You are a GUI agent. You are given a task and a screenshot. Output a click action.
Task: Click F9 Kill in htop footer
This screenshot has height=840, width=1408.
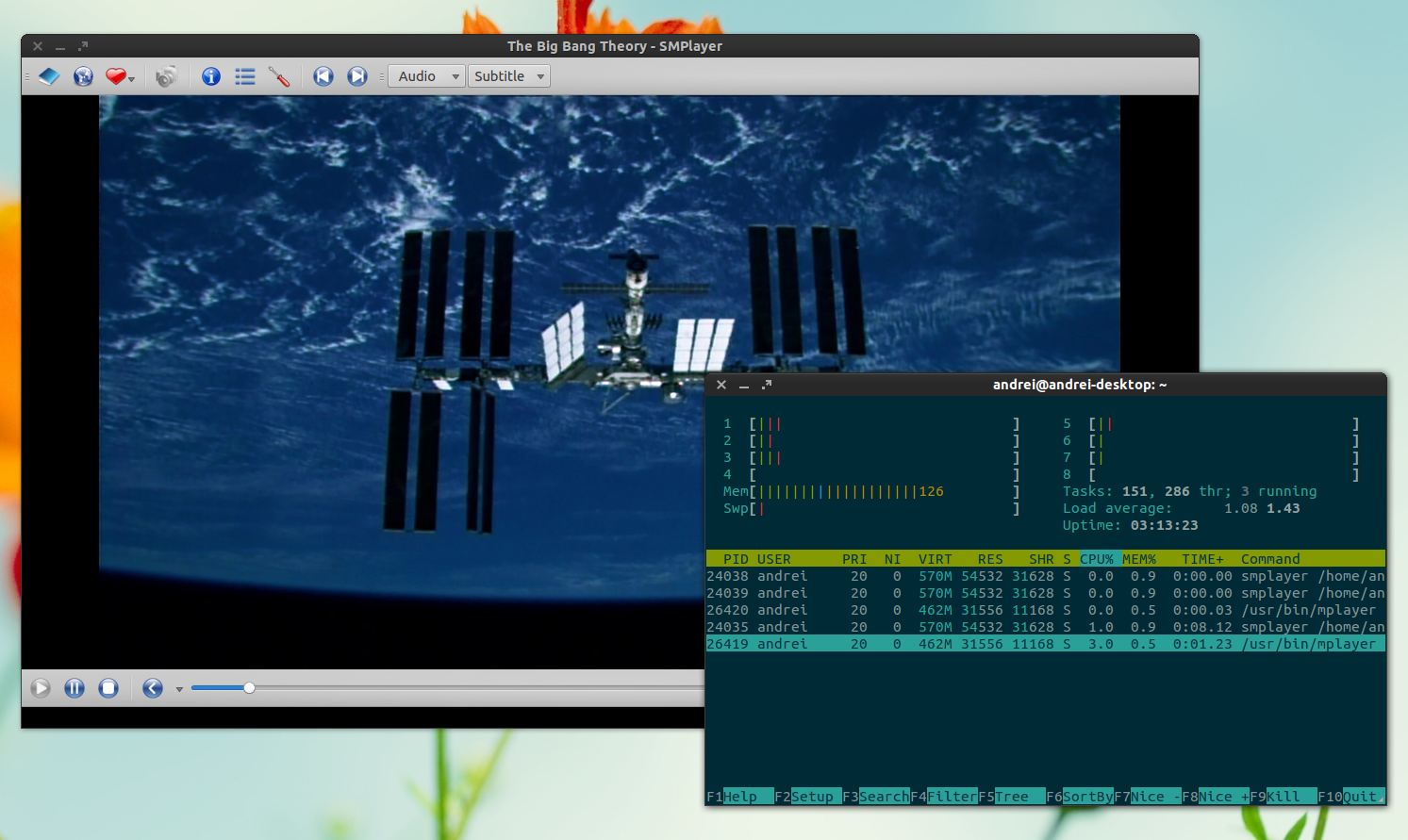(1284, 797)
